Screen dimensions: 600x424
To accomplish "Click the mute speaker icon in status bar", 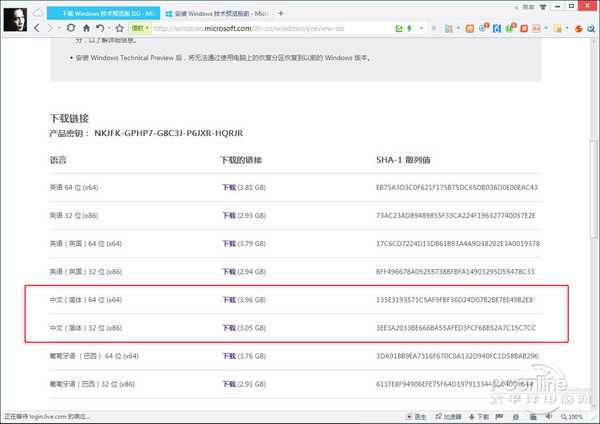I will pos(549,416).
